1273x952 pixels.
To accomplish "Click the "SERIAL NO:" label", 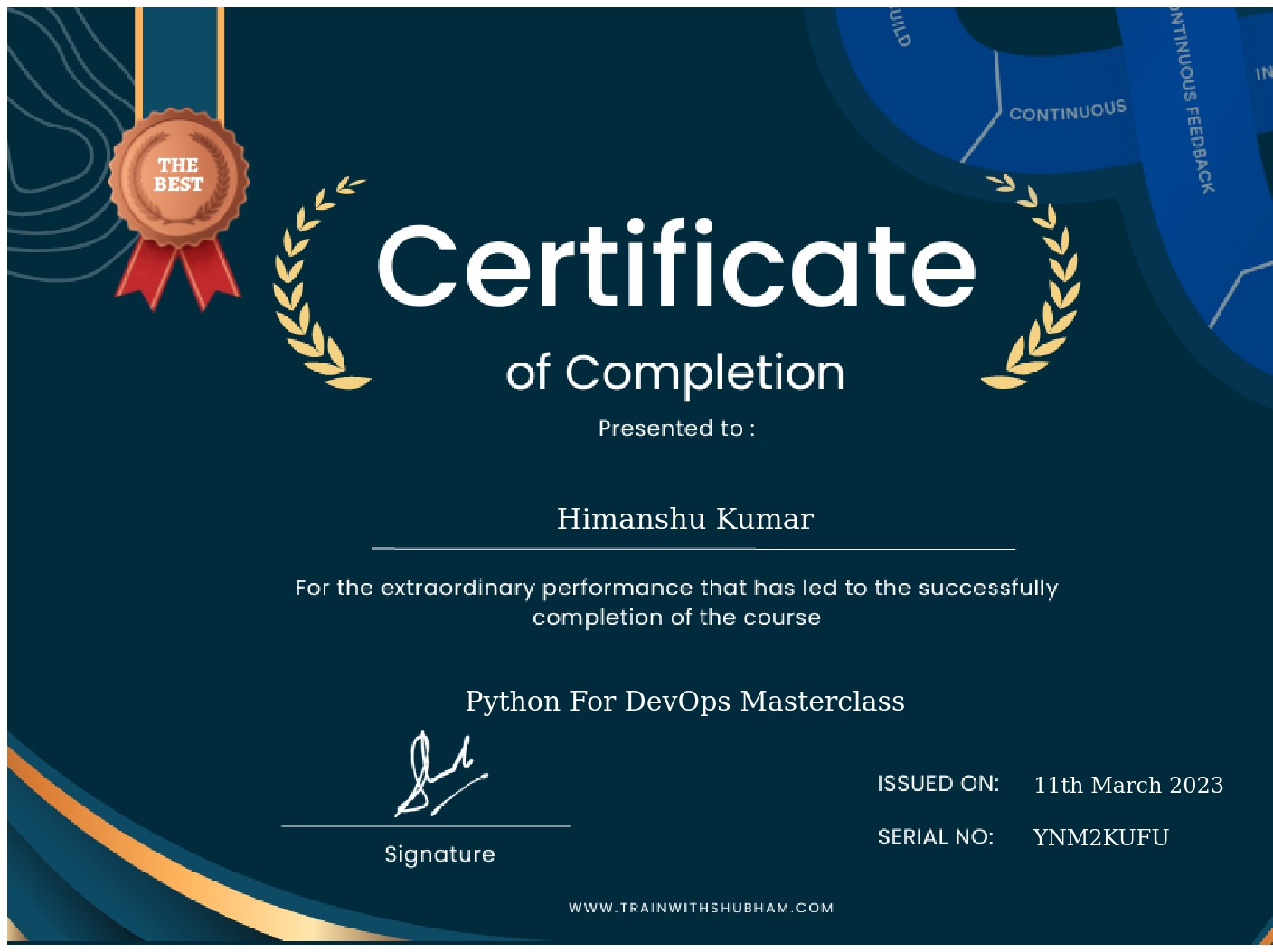I will tap(935, 838).
